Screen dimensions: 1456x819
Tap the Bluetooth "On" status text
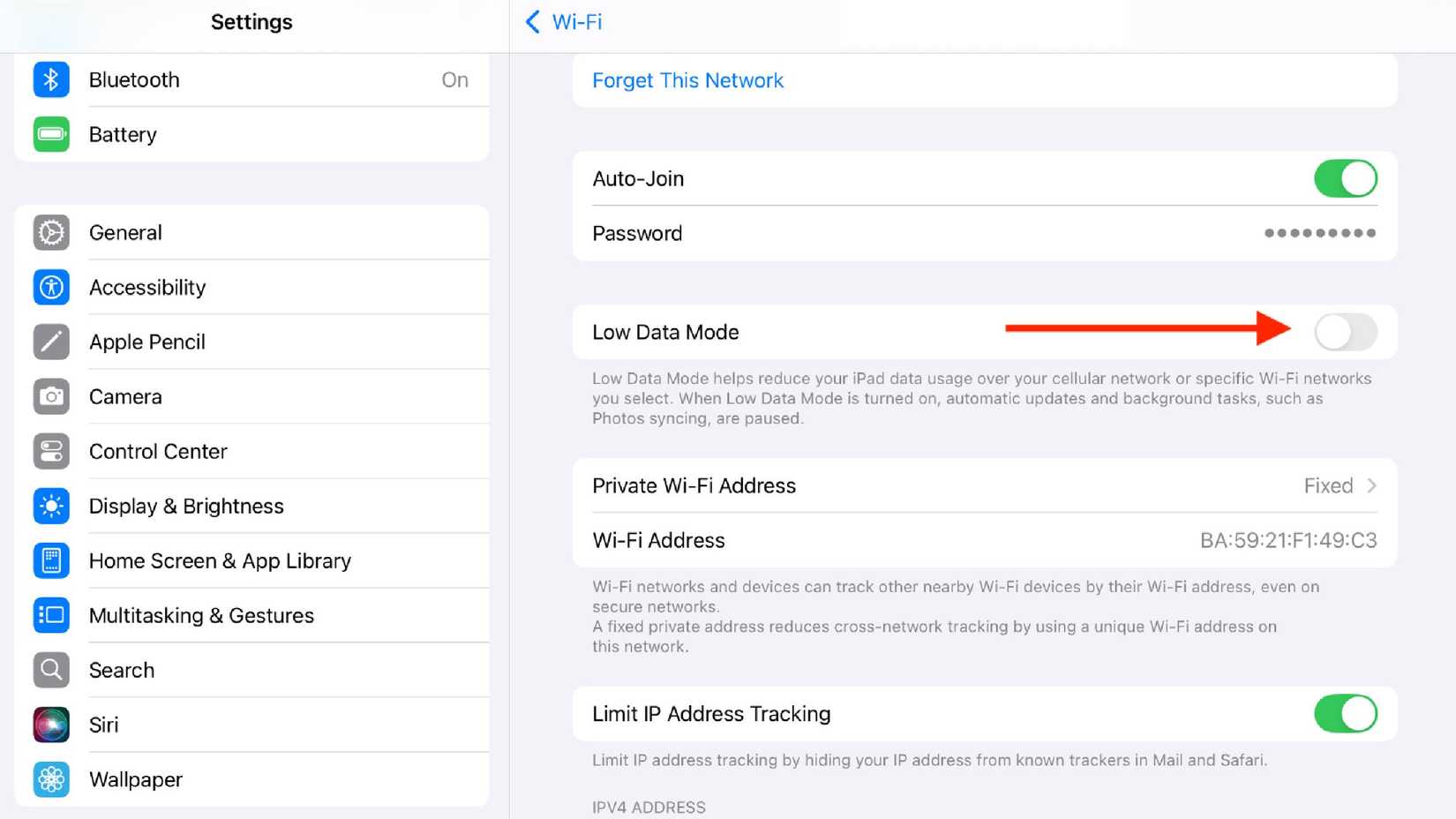(454, 79)
